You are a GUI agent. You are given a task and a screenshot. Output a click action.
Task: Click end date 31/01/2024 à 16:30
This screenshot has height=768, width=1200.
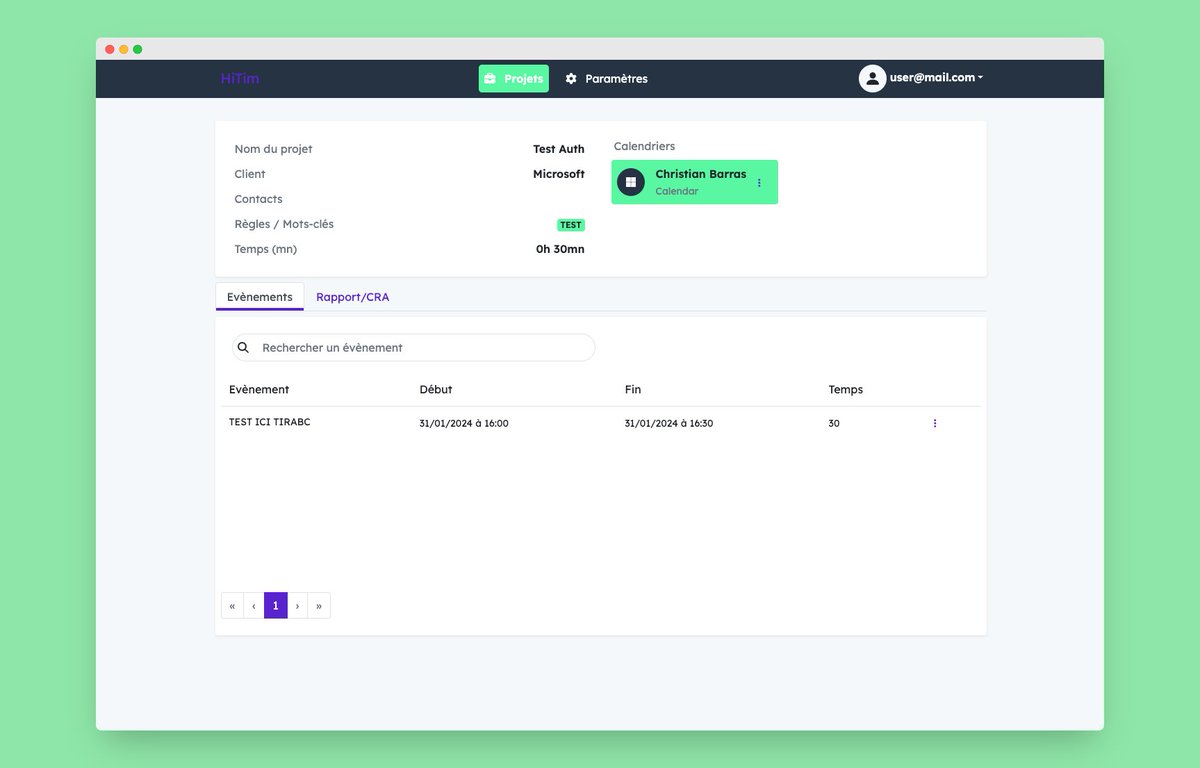(x=669, y=424)
